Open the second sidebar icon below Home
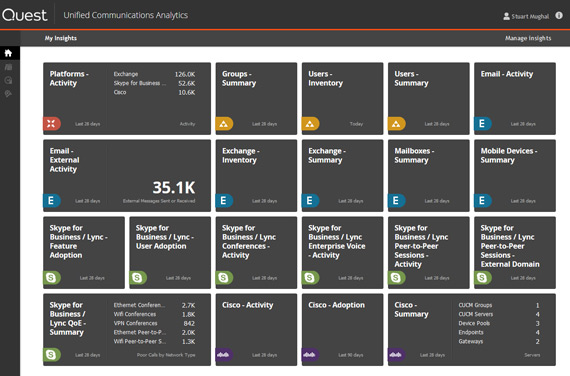Image resolution: width=570 pixels, height=376 pixels. tap(8, 67)
